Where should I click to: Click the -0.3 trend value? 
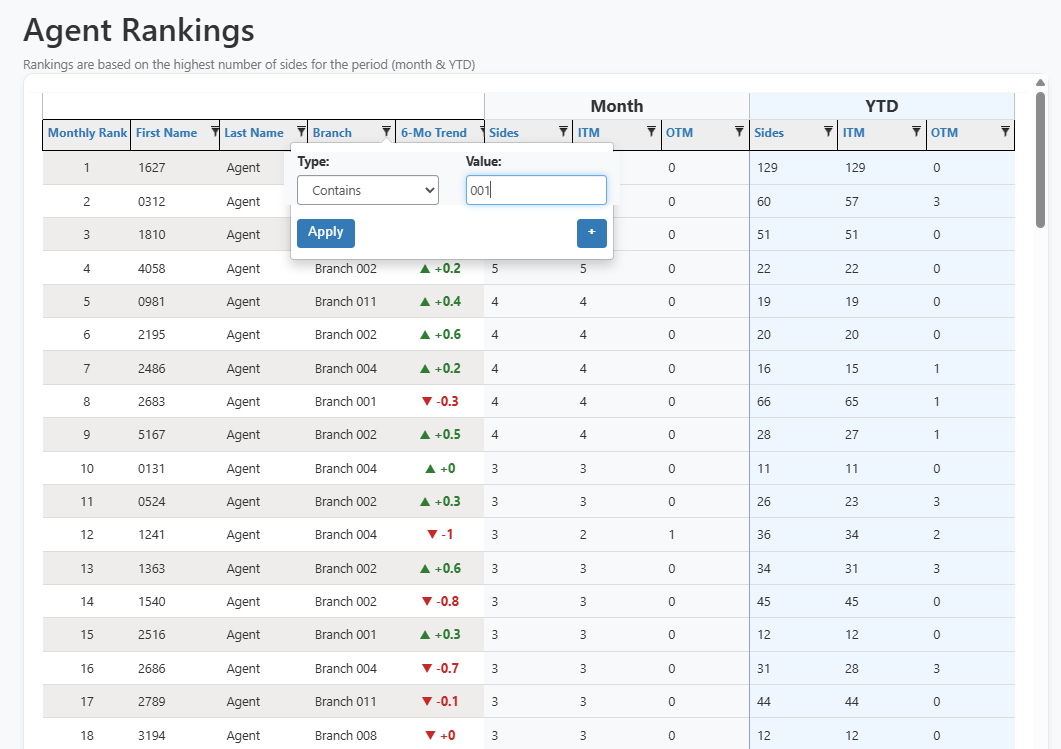441,402
